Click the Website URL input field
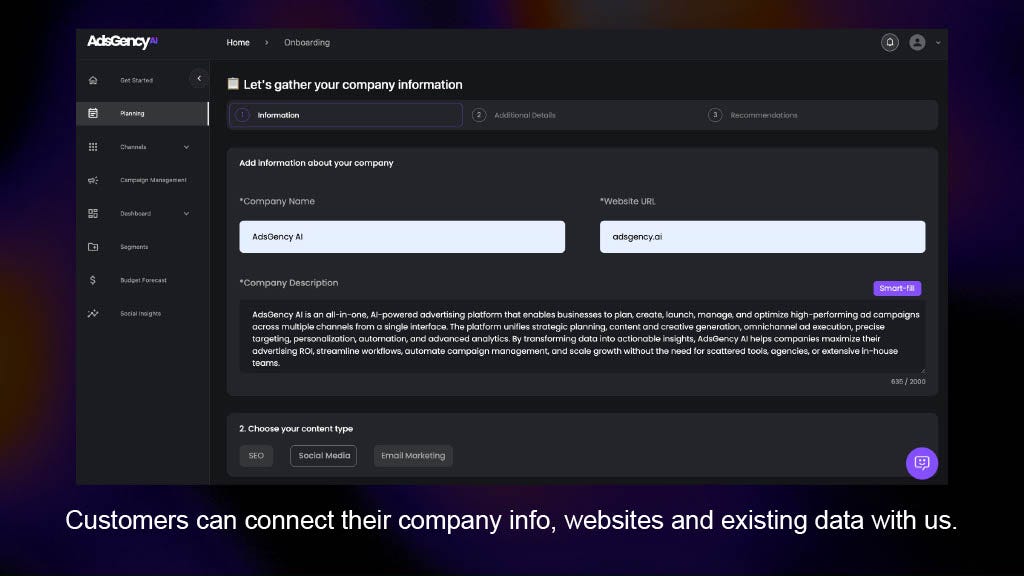The width and height of the screenshot is (1024, 576). coord(762,237)
